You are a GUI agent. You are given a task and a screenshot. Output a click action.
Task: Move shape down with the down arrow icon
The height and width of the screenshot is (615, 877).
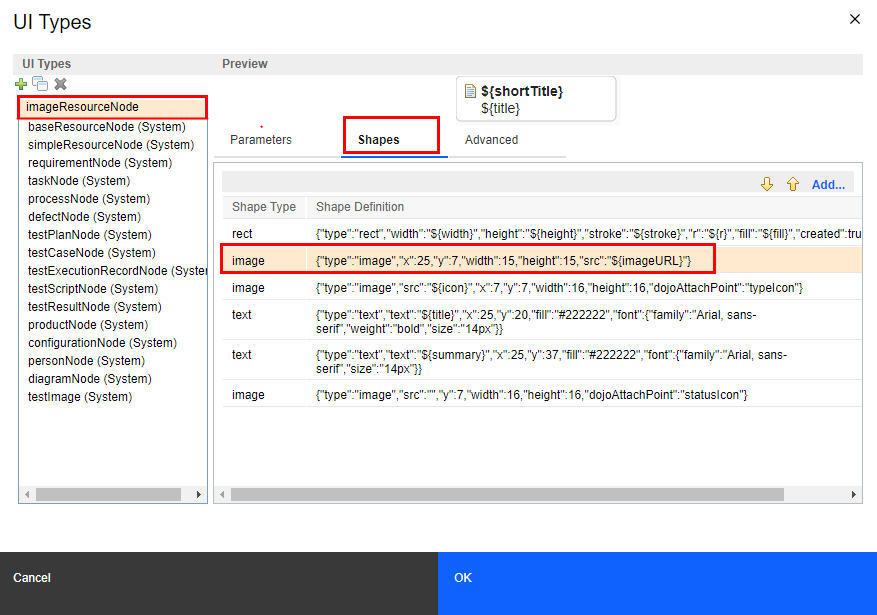(x=767, y=184)
